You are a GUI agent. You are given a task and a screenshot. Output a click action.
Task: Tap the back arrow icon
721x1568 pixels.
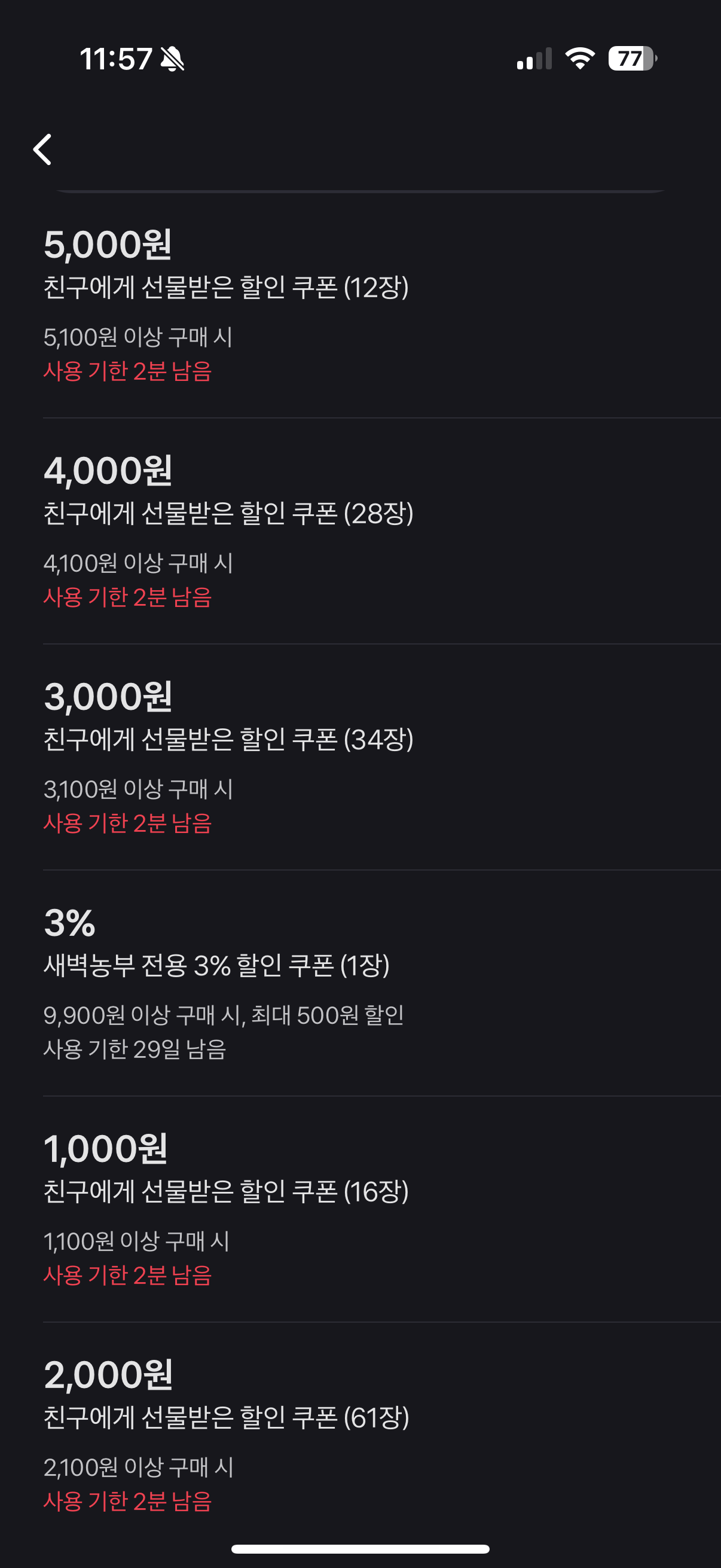42,149
